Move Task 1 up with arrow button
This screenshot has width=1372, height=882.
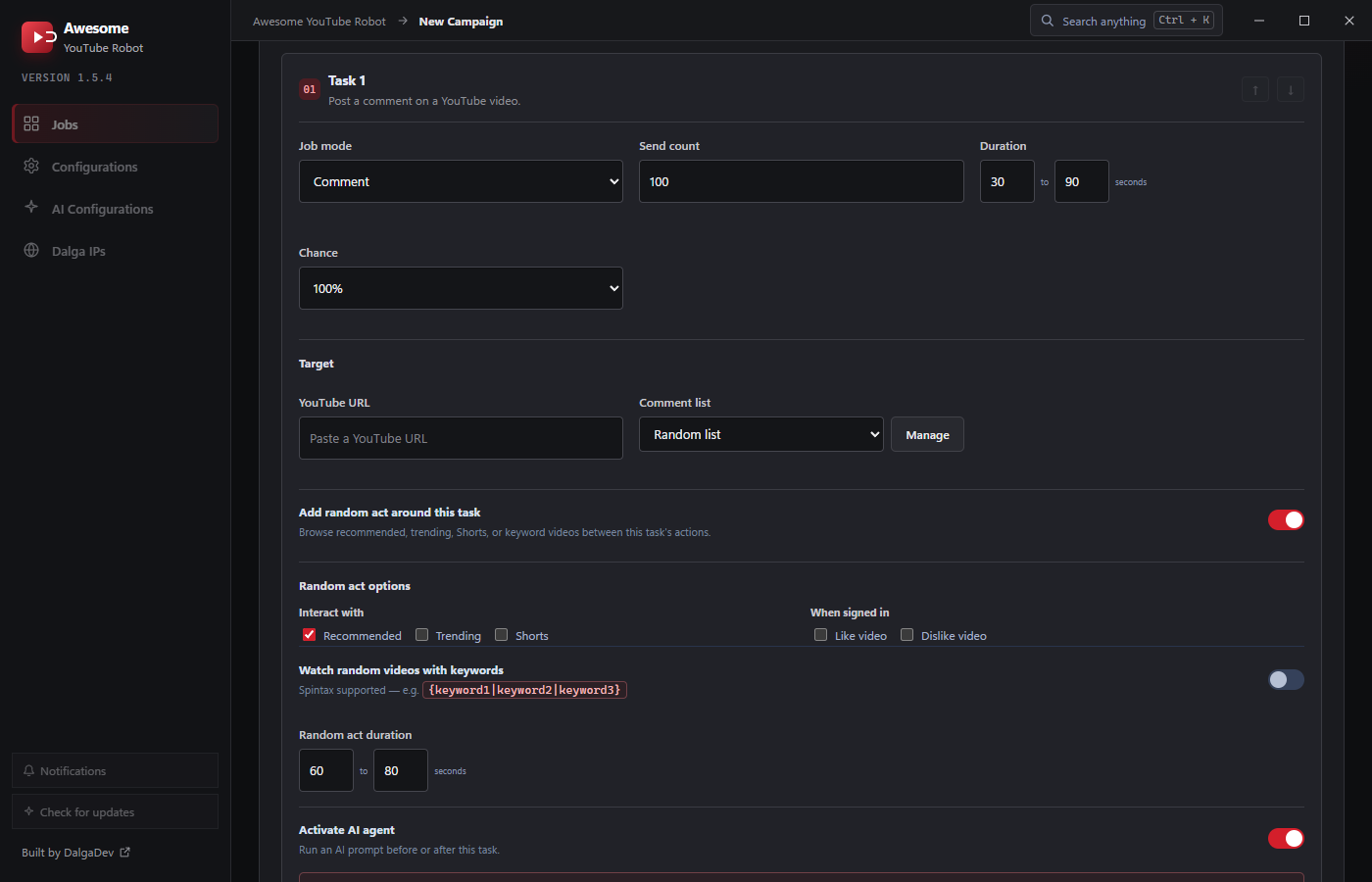[x=1255, y=90]
